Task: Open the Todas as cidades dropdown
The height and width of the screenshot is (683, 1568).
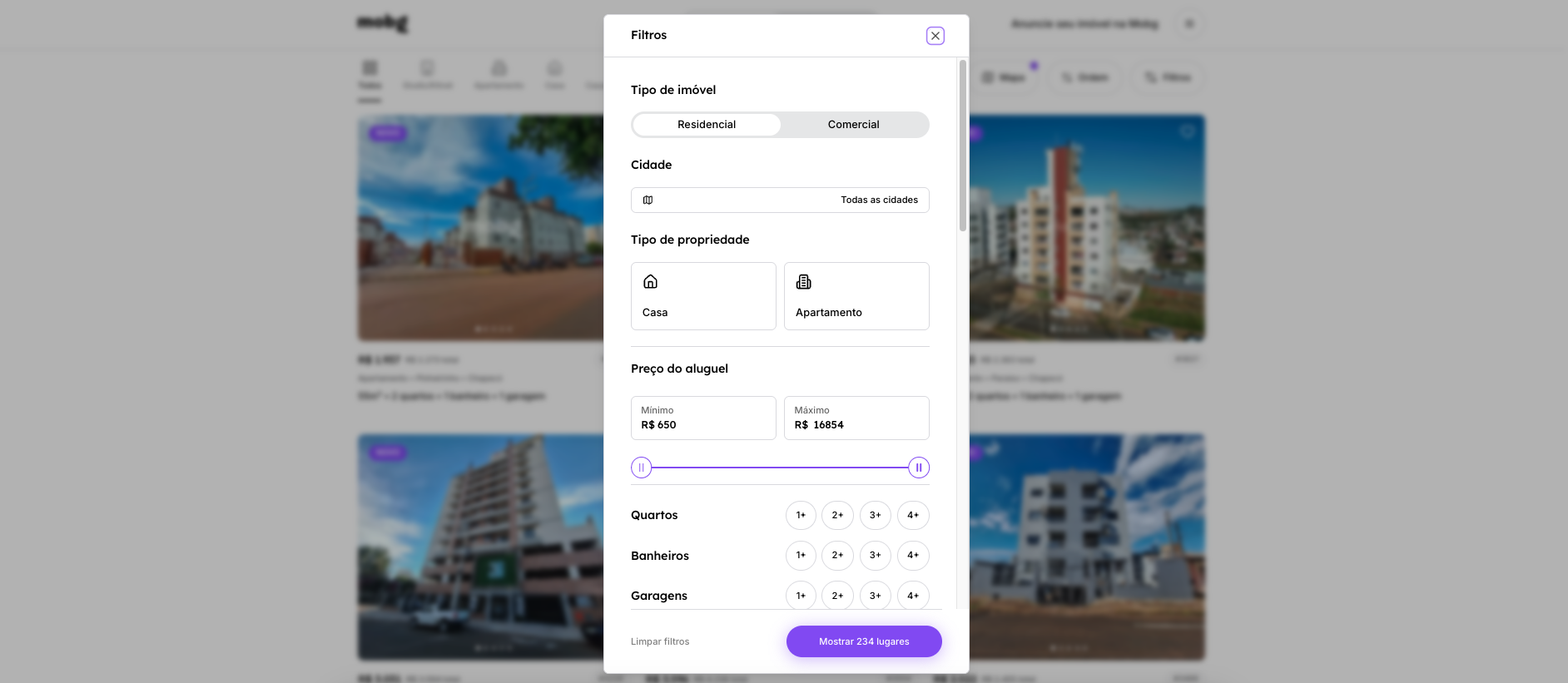Action: click(x=780, y=200)
